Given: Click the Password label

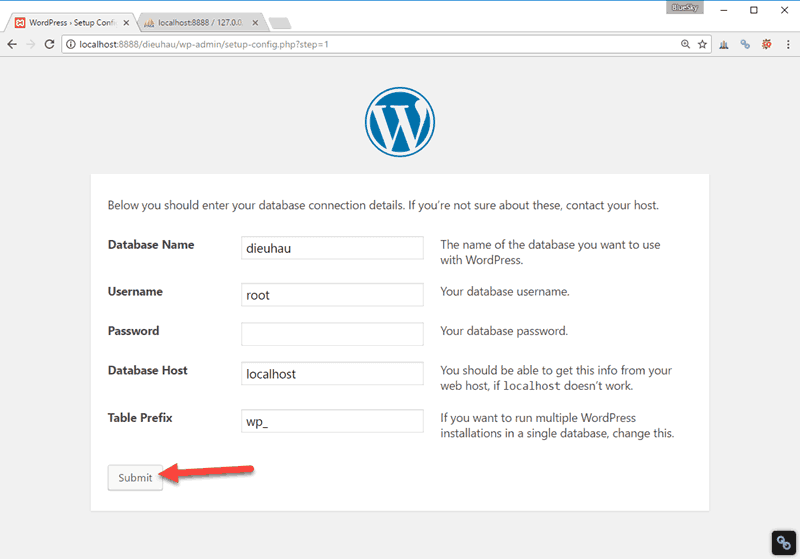Looking at the screenshot, I should [134, 331].
